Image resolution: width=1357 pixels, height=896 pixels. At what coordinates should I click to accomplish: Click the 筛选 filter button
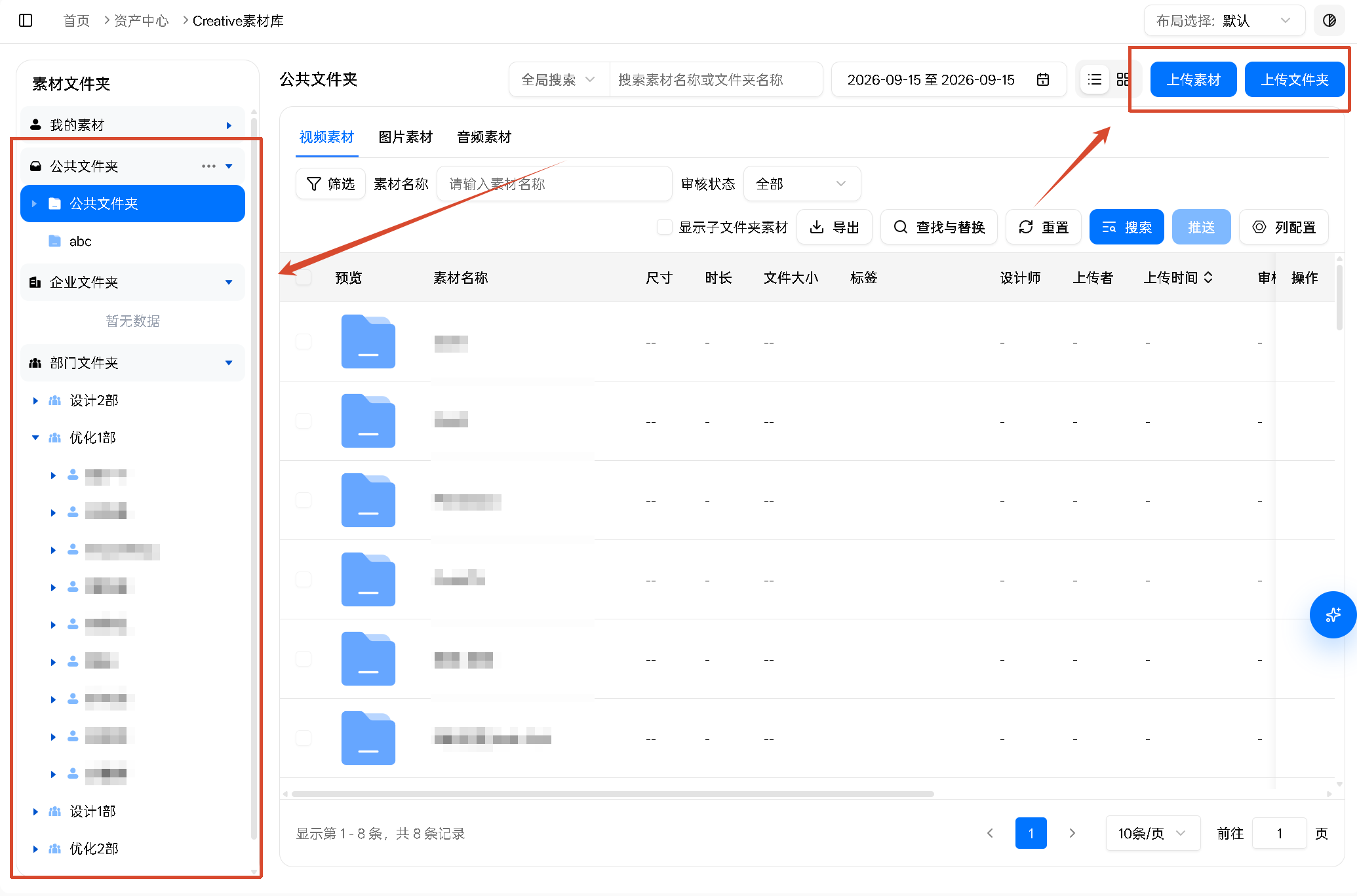(330, 184)
